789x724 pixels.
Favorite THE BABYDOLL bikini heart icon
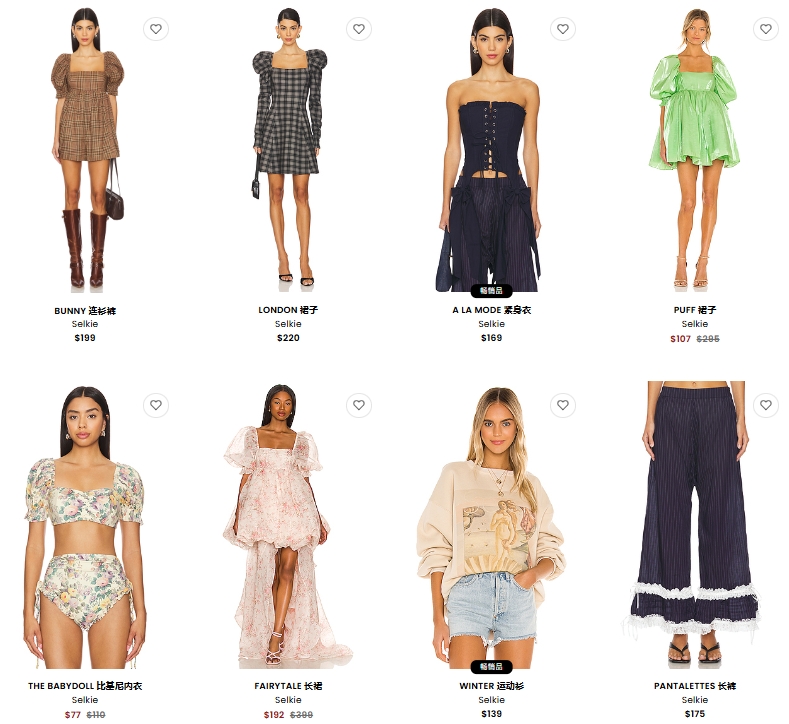(156, 405)
